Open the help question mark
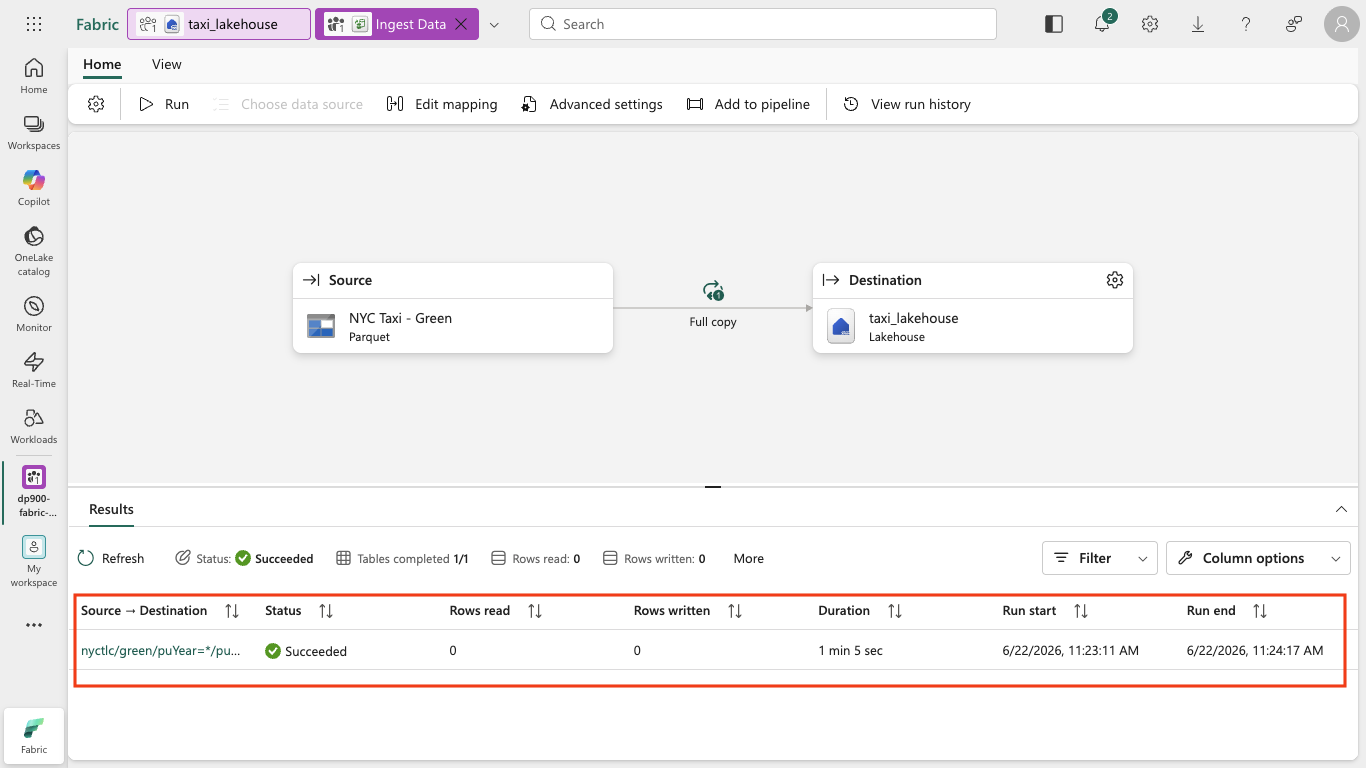1366x768 pixels. [1246, 24]
